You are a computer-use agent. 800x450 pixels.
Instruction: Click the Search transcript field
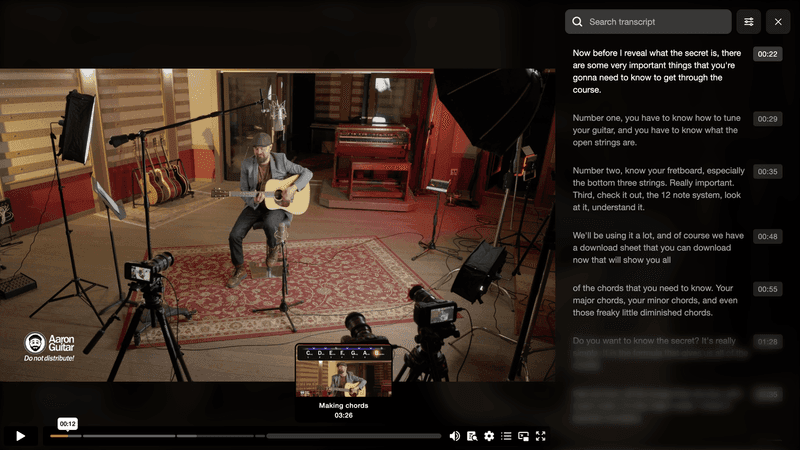[656, 22]
